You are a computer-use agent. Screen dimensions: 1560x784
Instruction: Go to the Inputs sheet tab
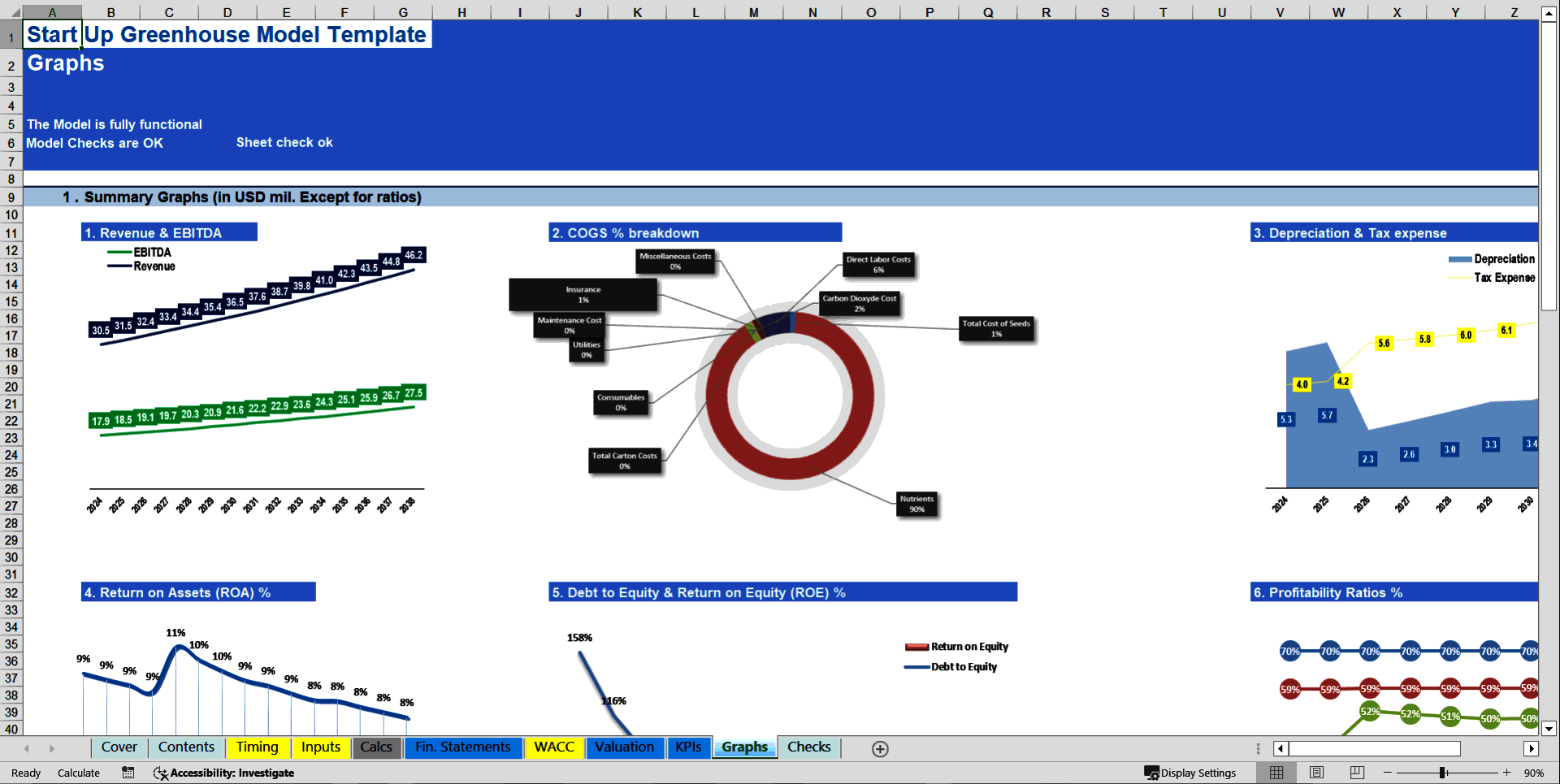[x=321, y=747]
